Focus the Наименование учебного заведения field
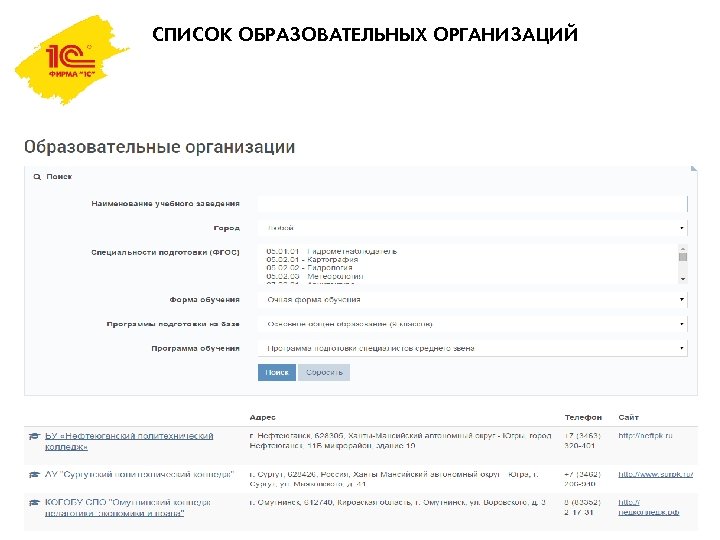This screenshot has width=720, height=540. click(472, 204)
